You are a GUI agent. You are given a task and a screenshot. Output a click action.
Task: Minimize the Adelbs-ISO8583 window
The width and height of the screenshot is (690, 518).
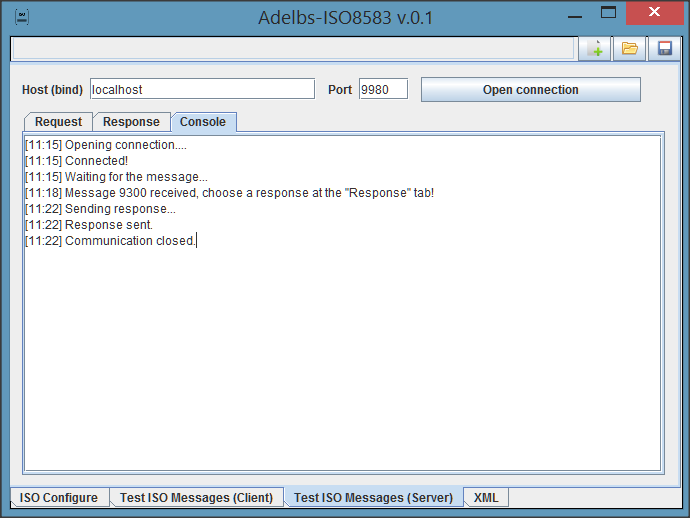pos(573,15)
